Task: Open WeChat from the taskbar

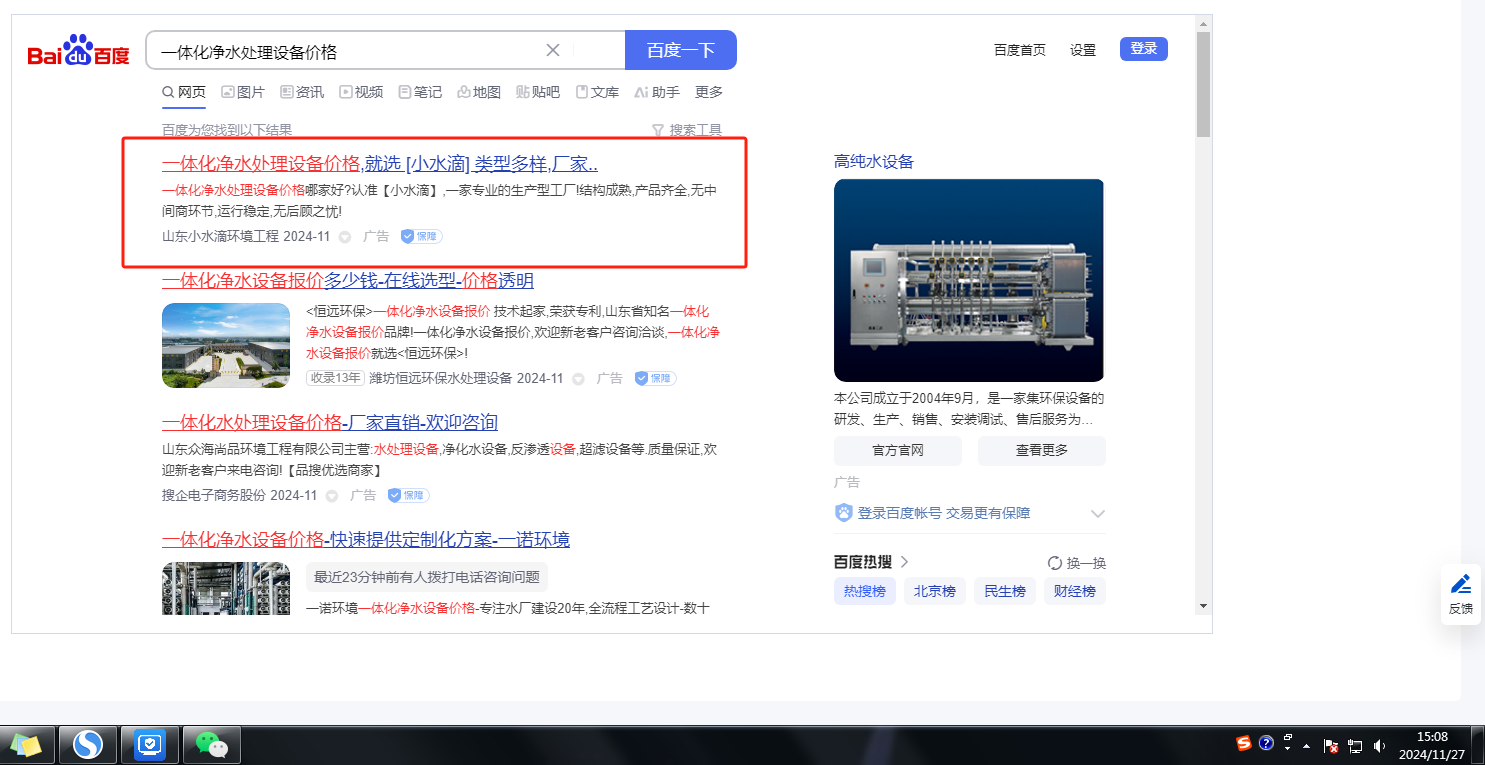Action: click(x=211, y=744)
